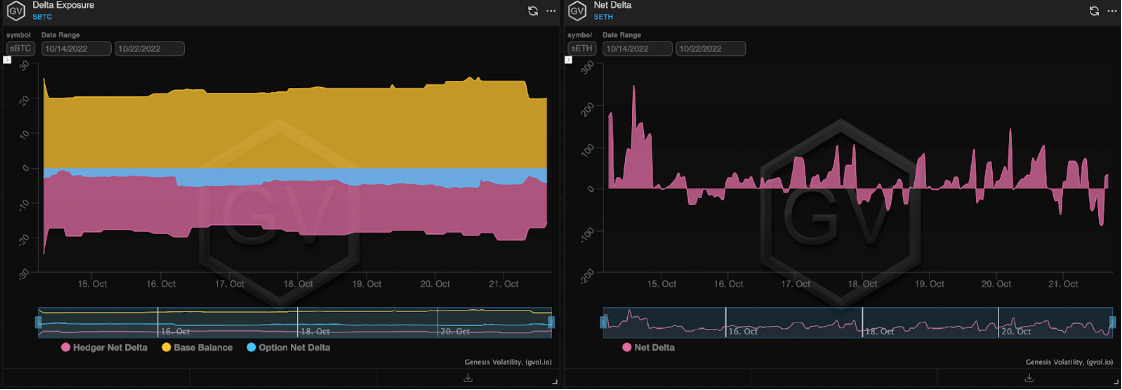This screenshot has width=1122, height=390.
Task: Refresh the Delta Exposure chart
Action: (x=532, y=11)
